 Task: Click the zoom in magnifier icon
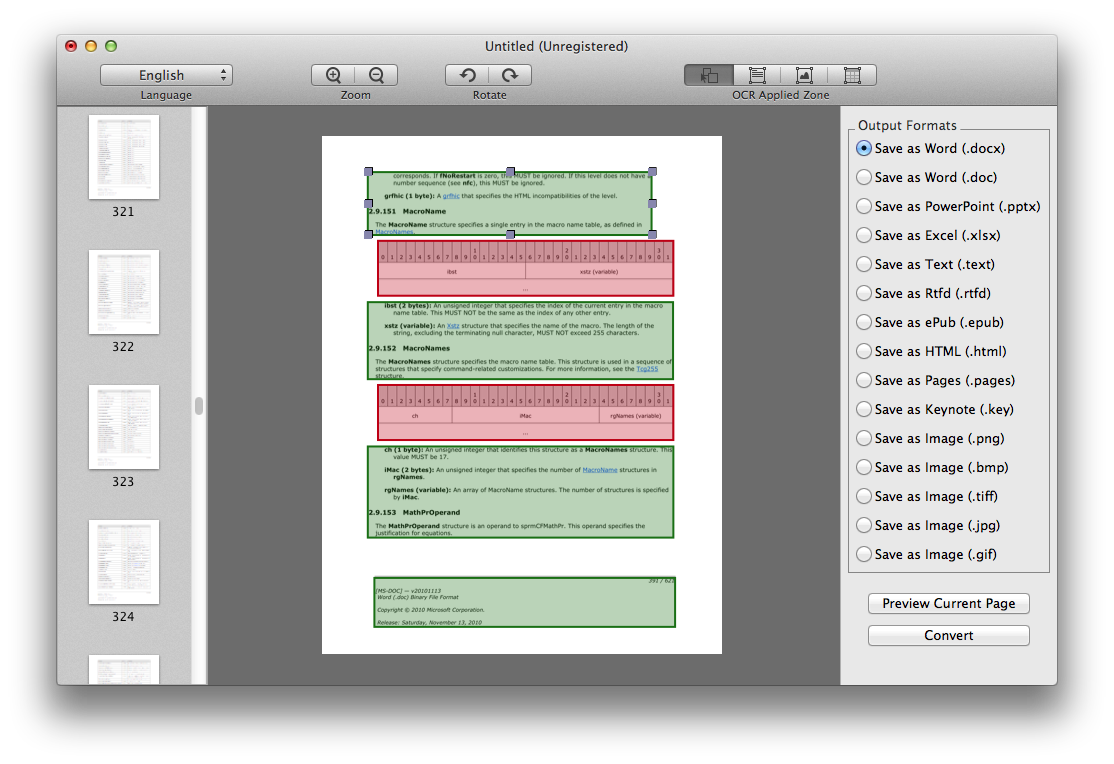[333, 75]
